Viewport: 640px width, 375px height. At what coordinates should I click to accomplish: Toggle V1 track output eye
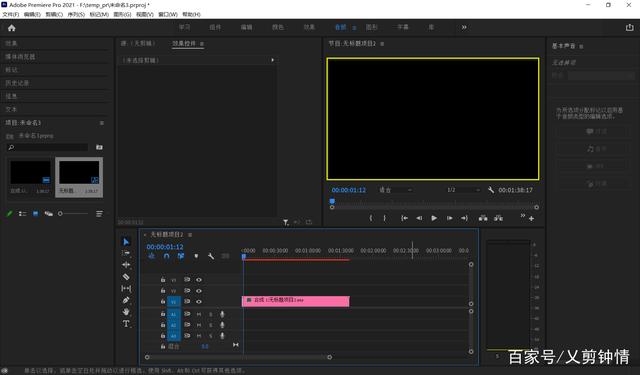pos(199,302)
